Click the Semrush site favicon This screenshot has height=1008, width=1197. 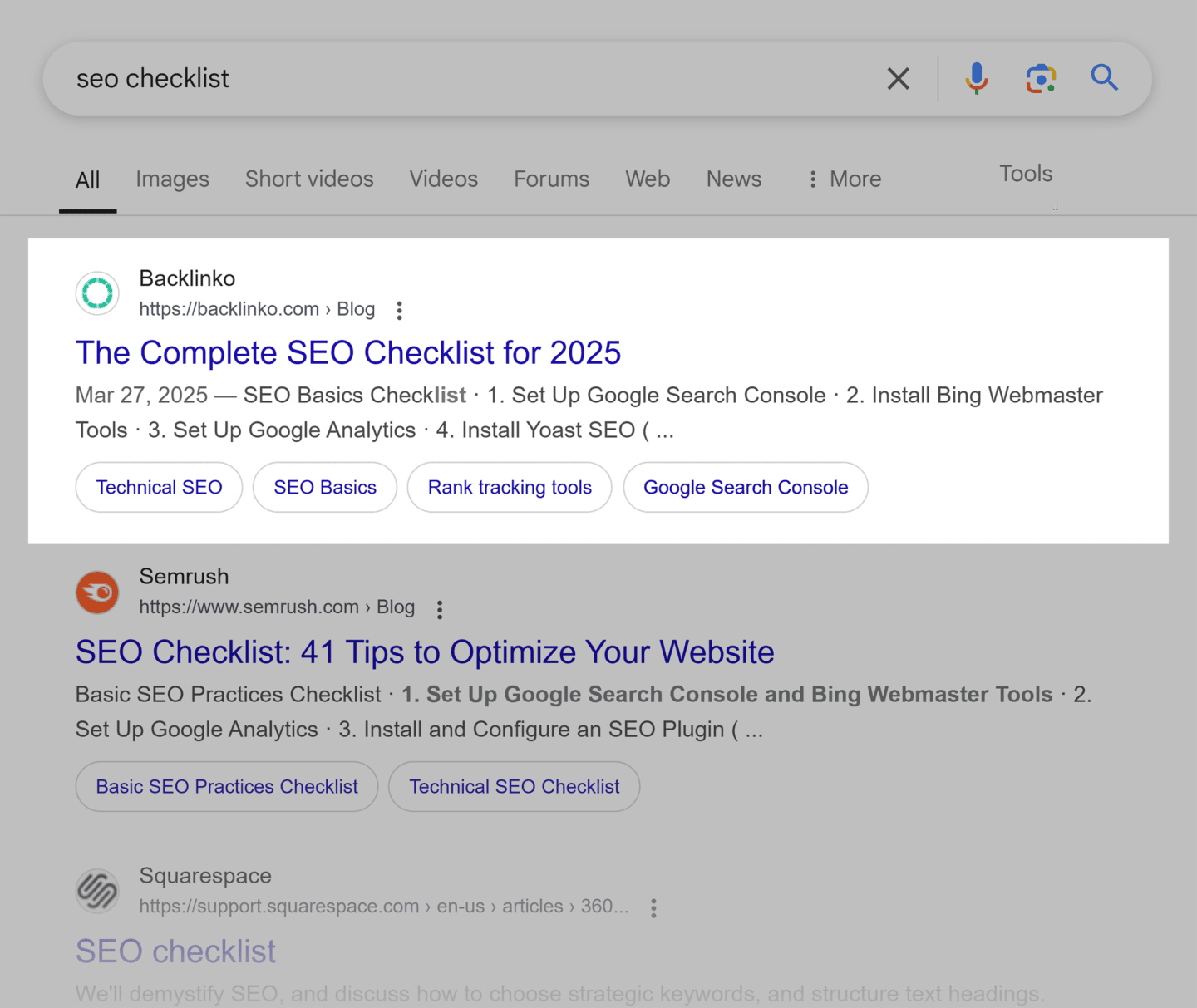(97, 593)
